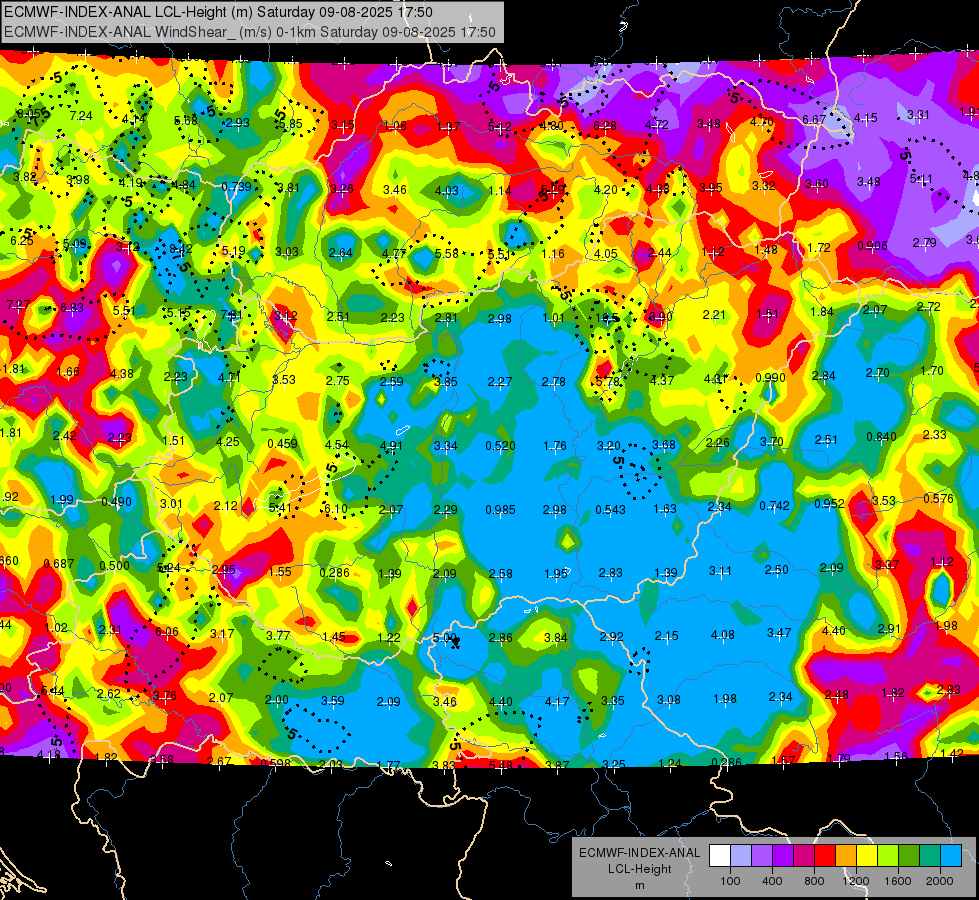Click the LCL-Height title line at top
The width and height of the screenshot is (979, 900).
[x=218, y=12]
